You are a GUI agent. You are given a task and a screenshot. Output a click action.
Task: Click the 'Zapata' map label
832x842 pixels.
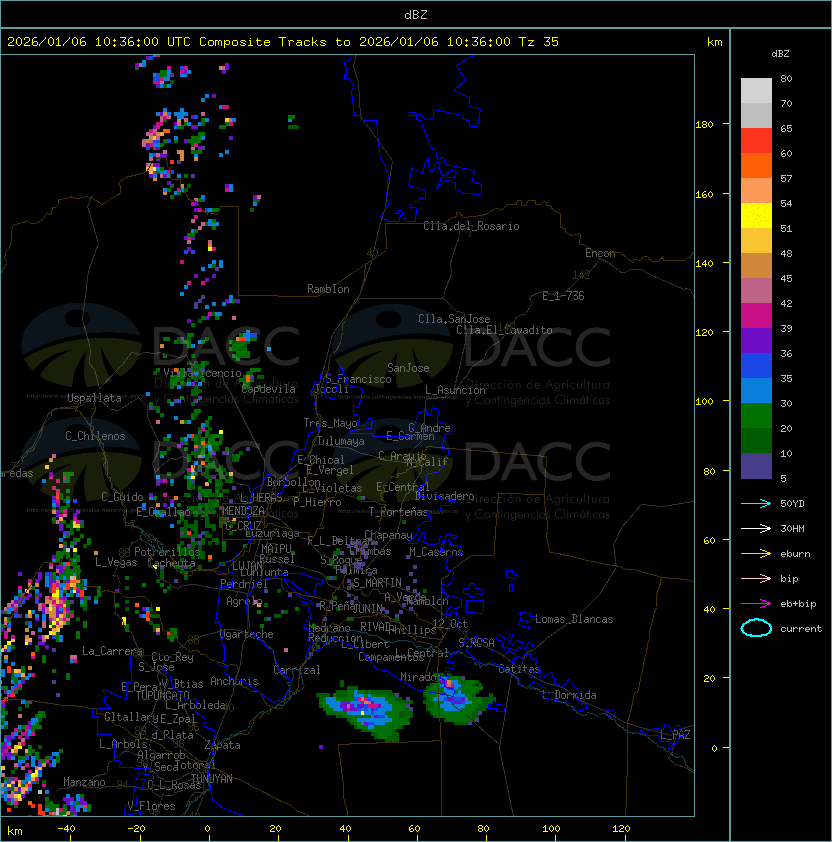pos(222,745)
